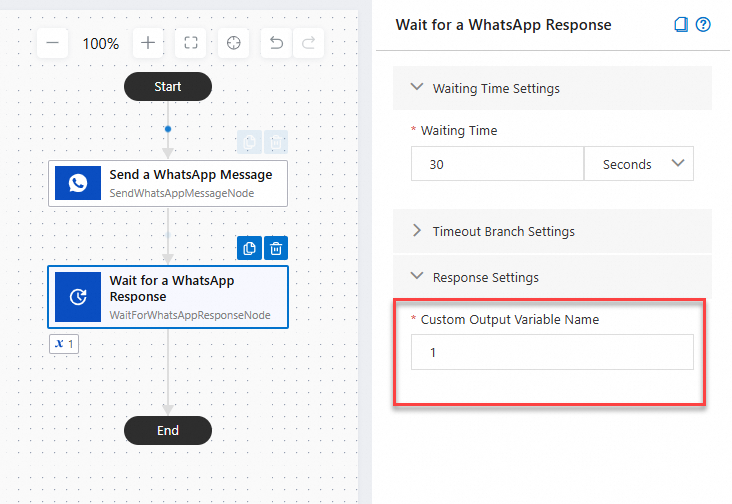Viewport: 732px width, 504px height.
Task: Select the Send a WhatsApp Message node
Action: [x=168, y=183]
